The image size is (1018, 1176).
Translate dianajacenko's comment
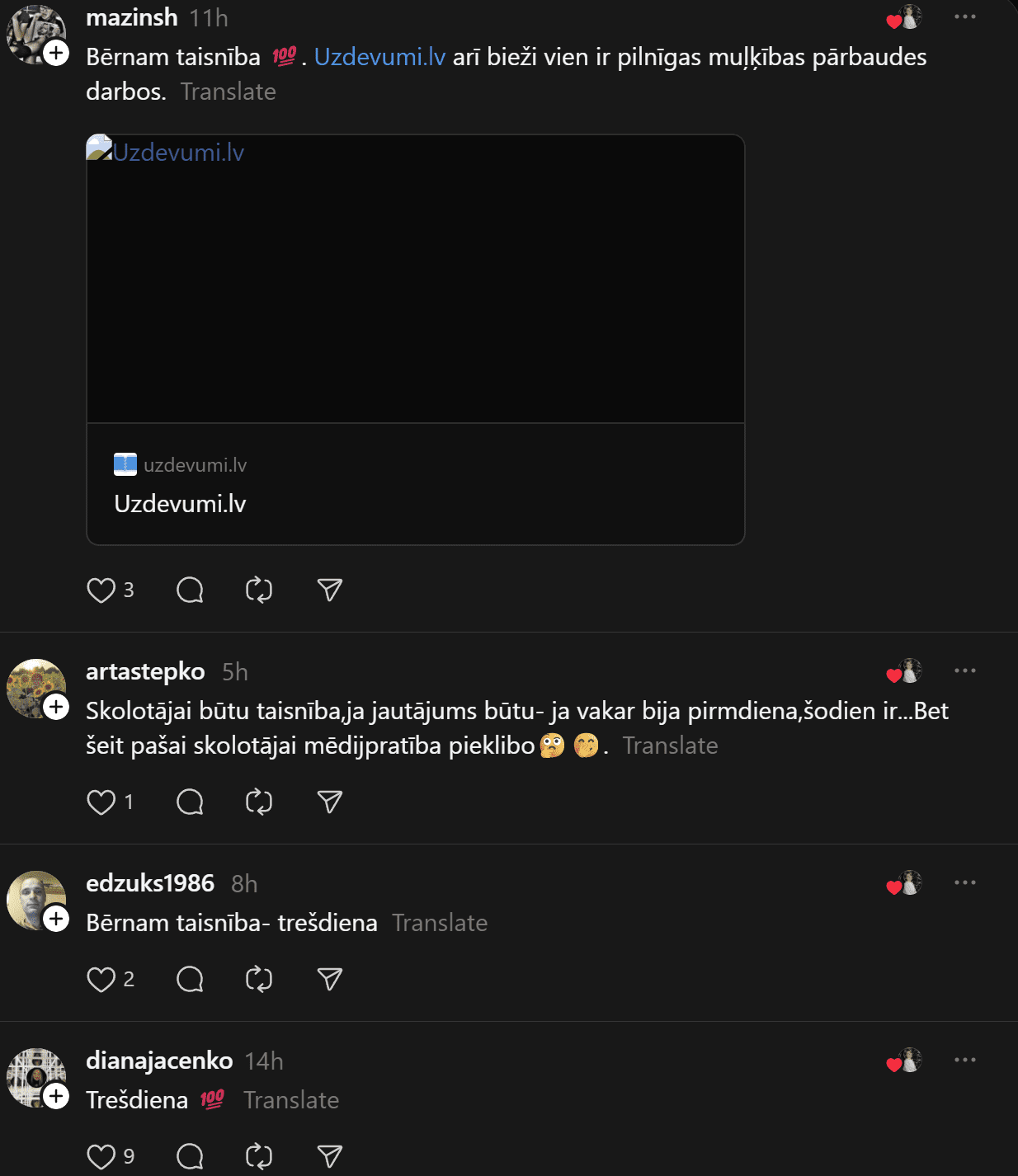(291, 1100)
